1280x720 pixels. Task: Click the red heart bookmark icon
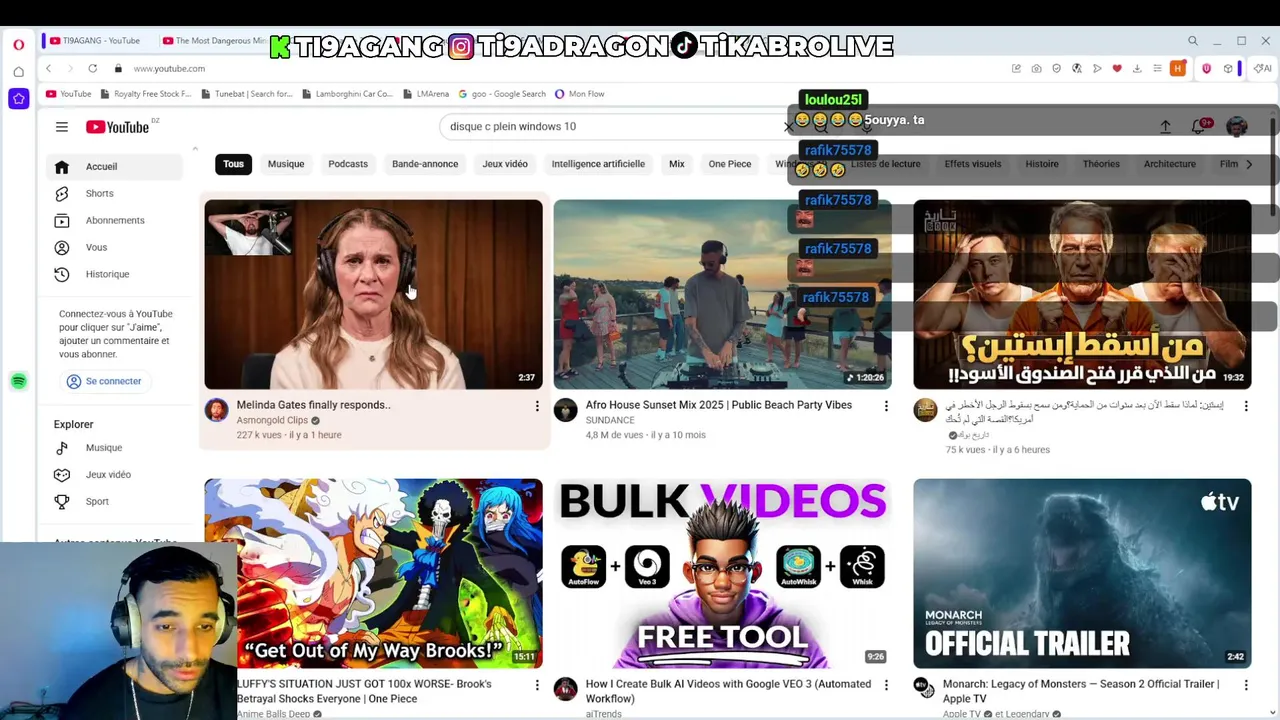[1117, 68]
